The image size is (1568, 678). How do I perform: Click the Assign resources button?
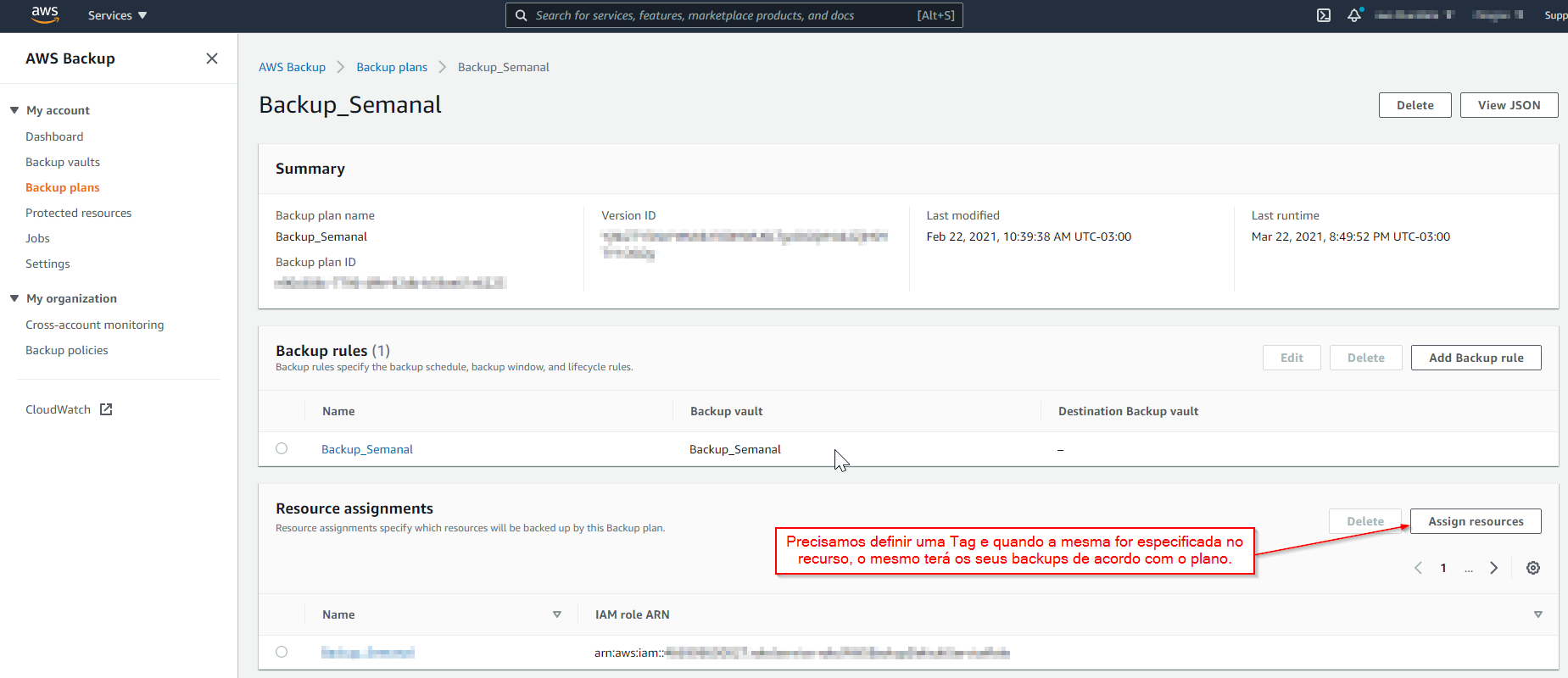click(x=1476, y=521)
